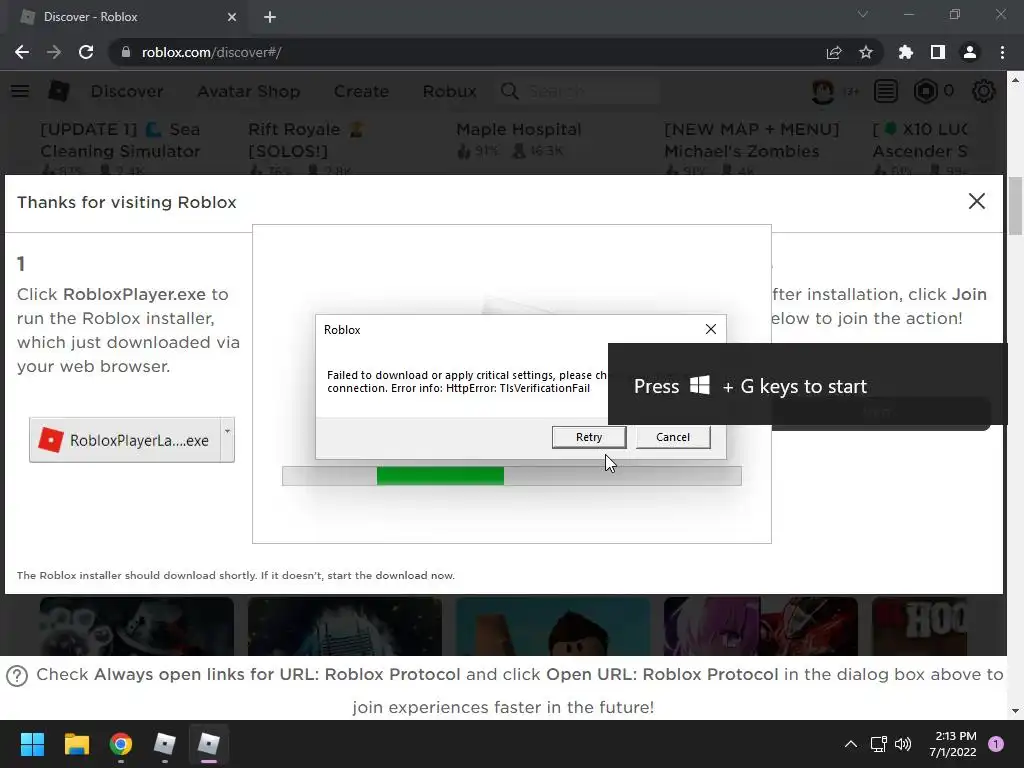Open the volume tray icon

point(903,744)
